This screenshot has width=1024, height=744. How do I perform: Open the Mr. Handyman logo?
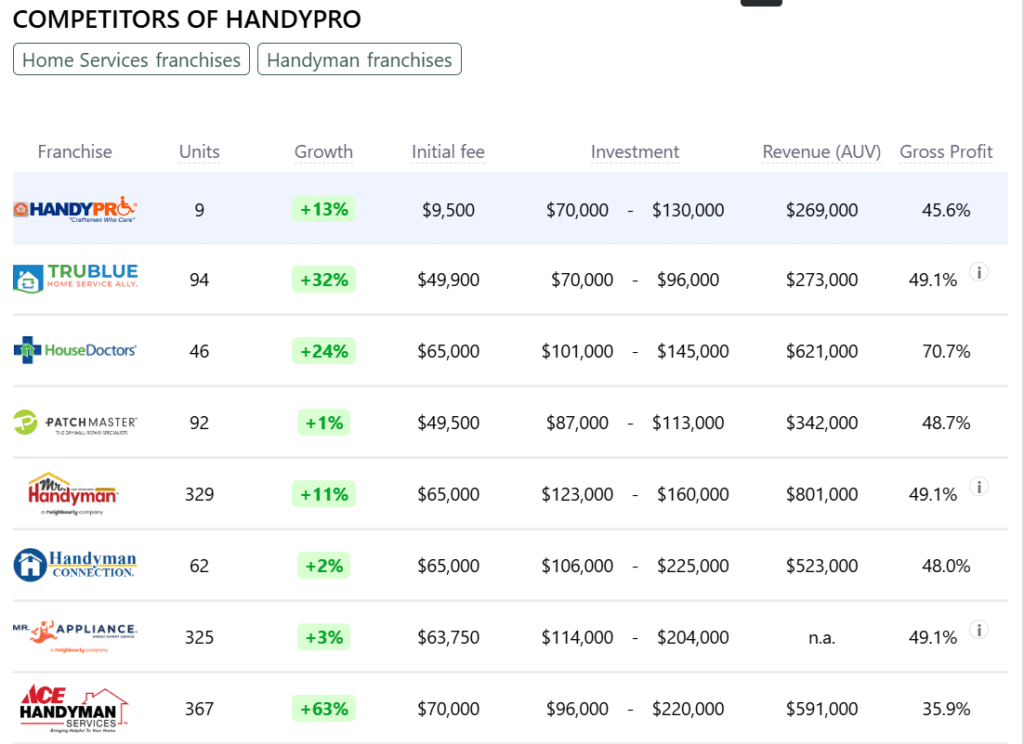pyautogui.click(x=72, y=493)
